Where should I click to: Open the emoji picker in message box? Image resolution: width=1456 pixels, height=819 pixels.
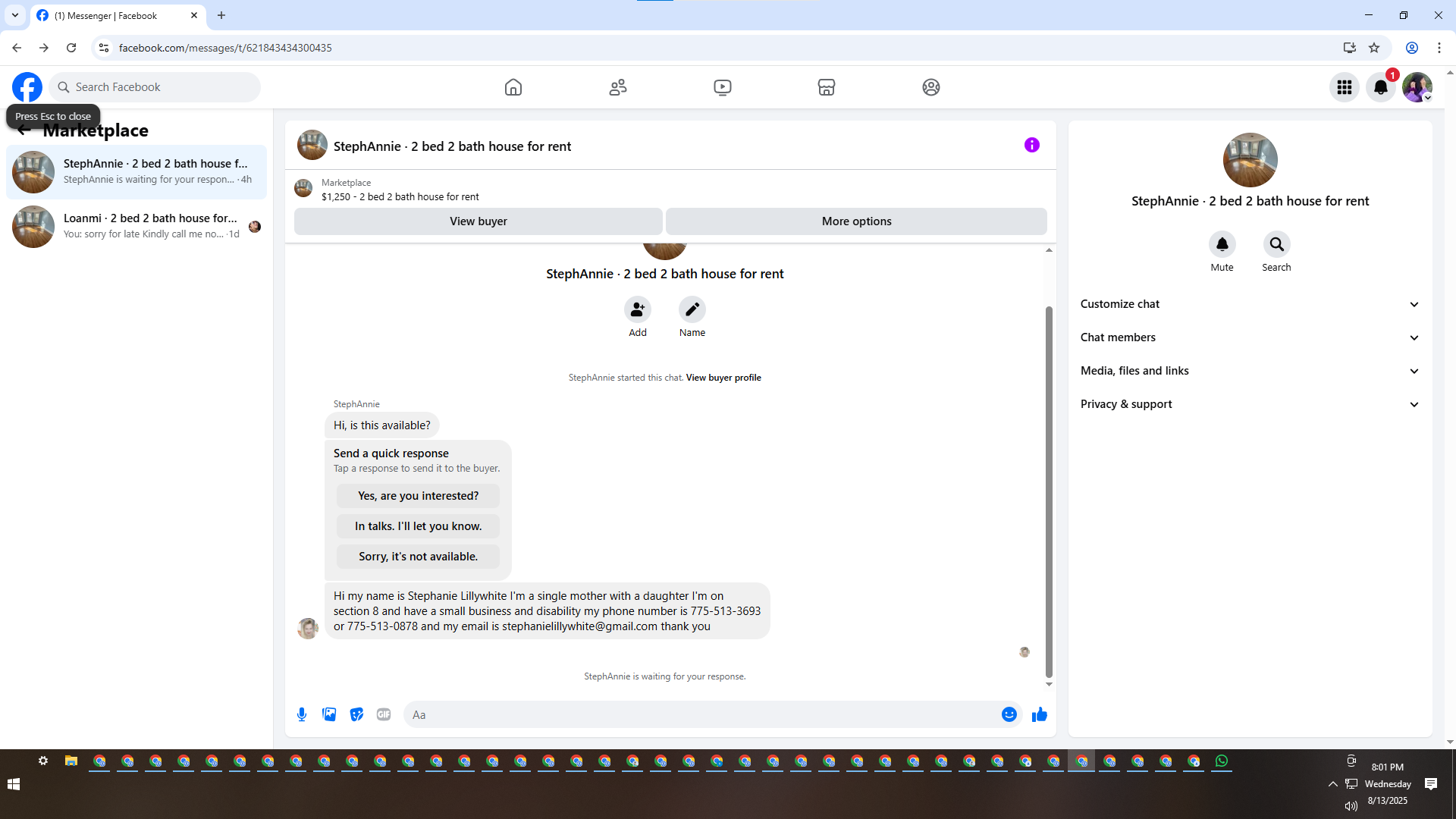pyautogui.click(x=1009, y=714)
